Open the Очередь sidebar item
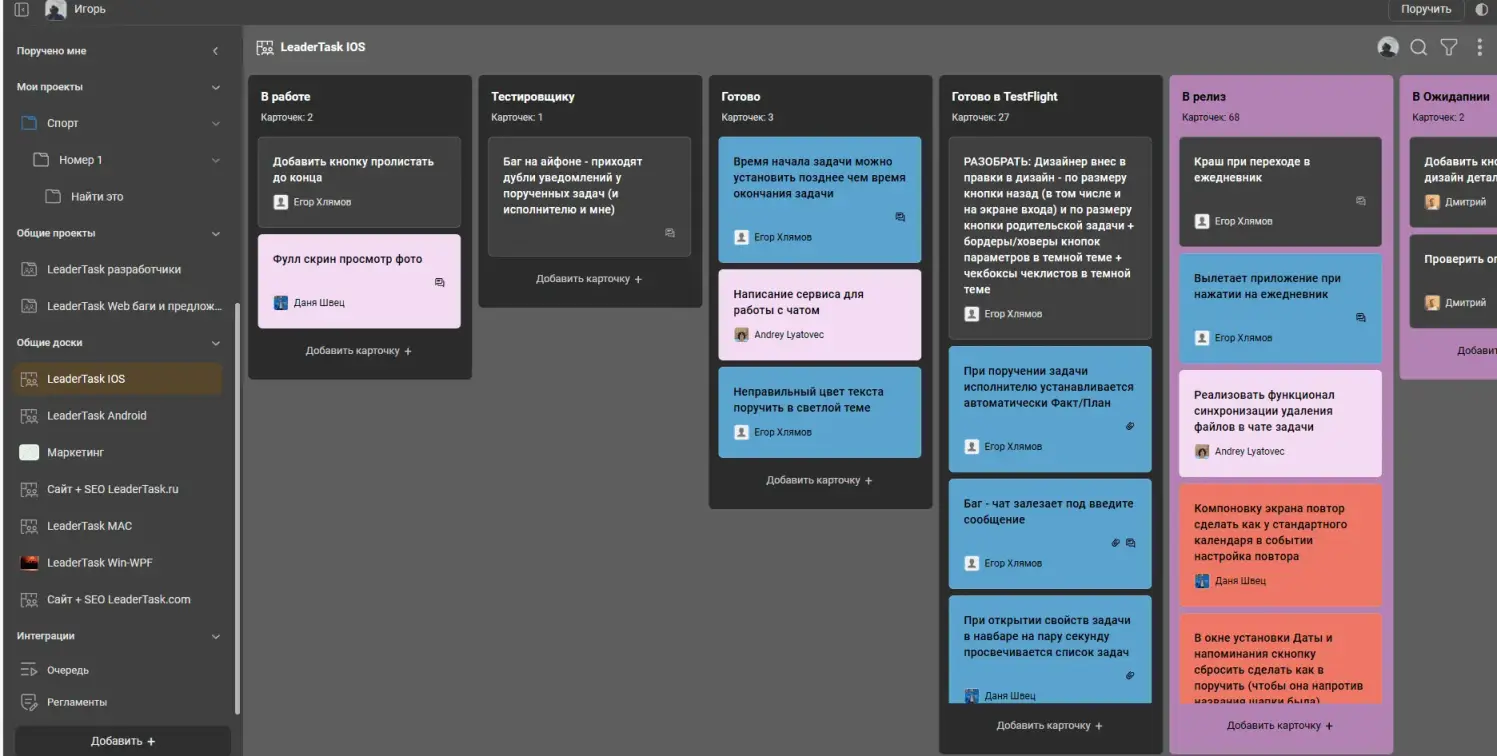The image size is (1497, 756). pos(68,670)
